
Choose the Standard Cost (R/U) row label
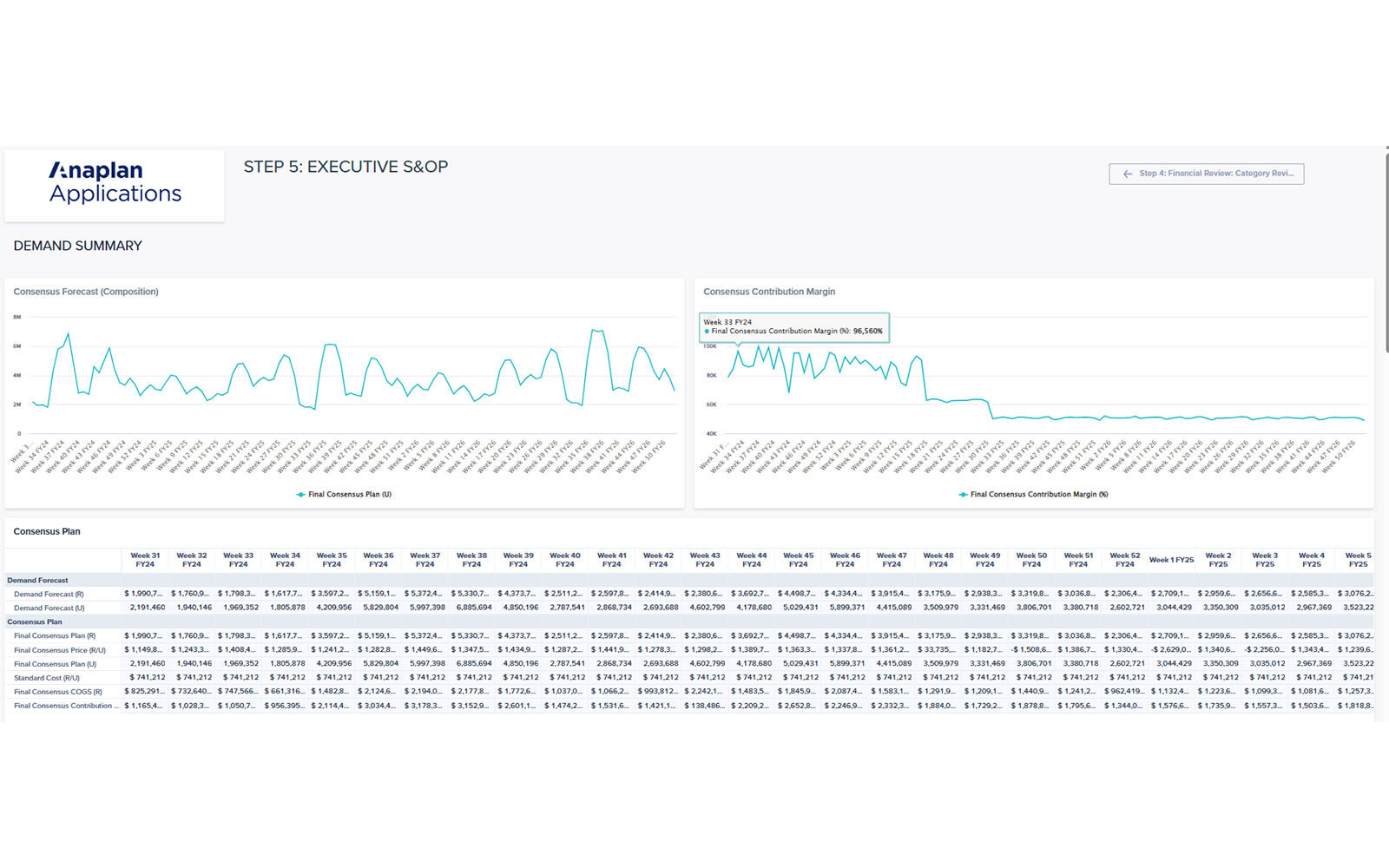click(x=47, y=678)
